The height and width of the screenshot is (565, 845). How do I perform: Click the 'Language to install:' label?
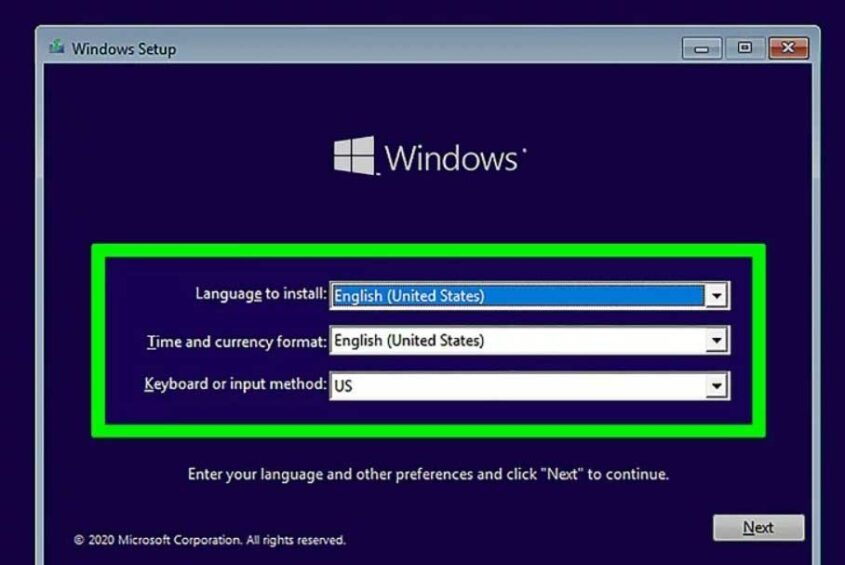[x=261, y=294]
